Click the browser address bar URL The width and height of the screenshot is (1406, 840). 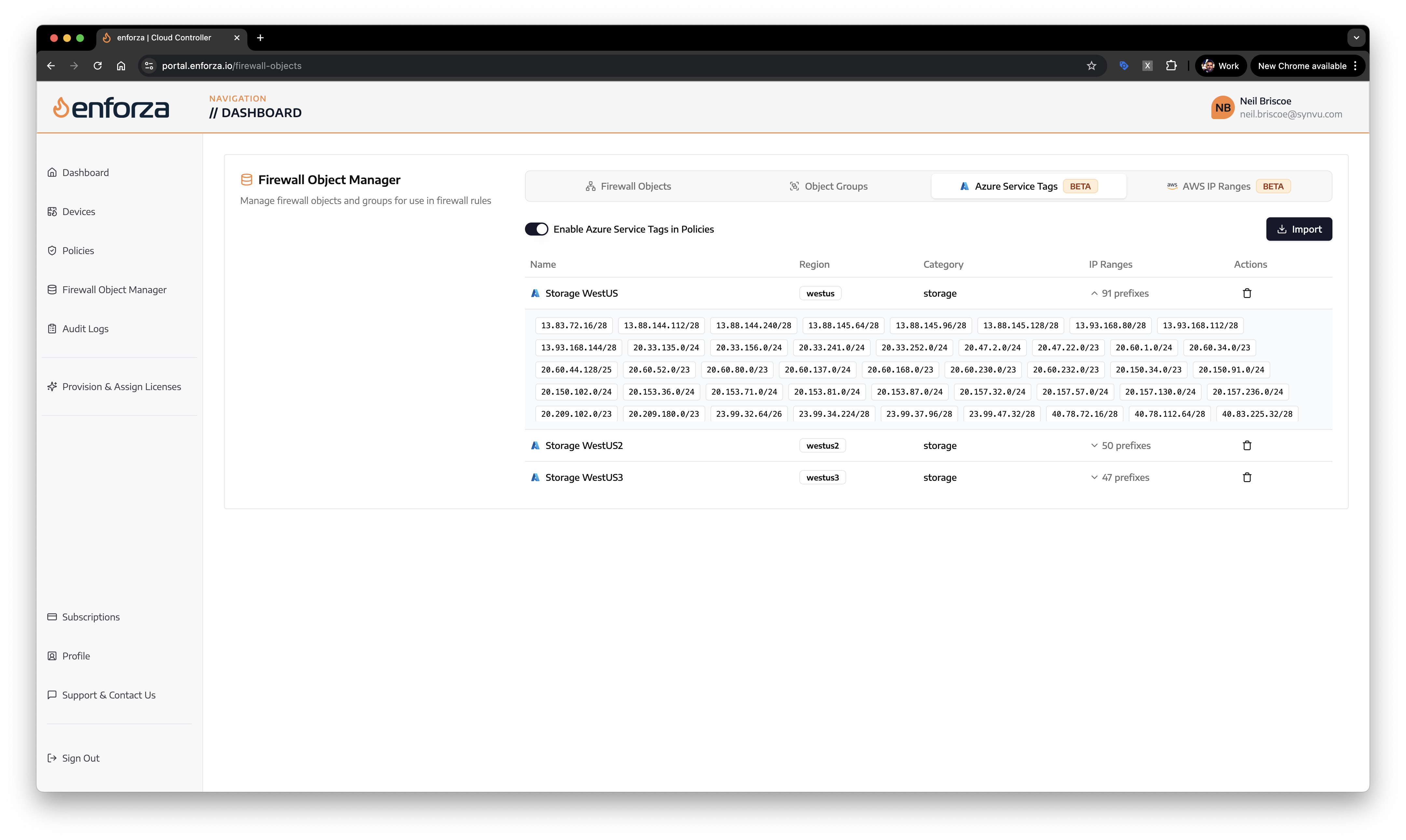coord(231,66)
